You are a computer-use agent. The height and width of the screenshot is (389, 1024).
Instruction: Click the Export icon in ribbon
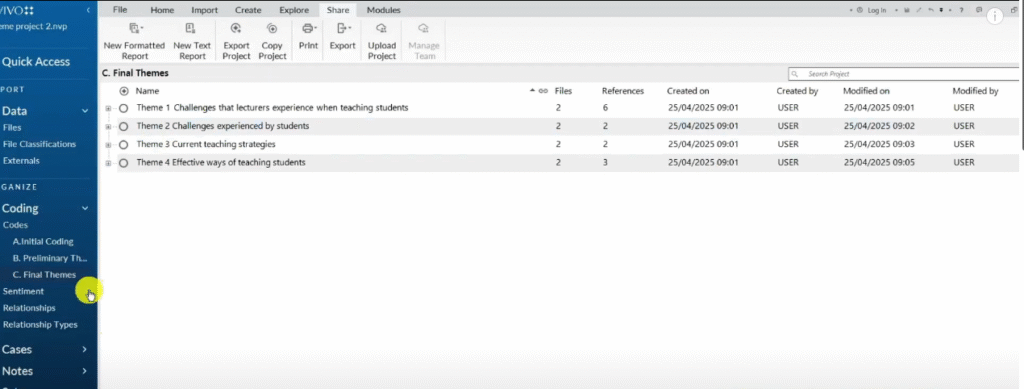[342, 28]
